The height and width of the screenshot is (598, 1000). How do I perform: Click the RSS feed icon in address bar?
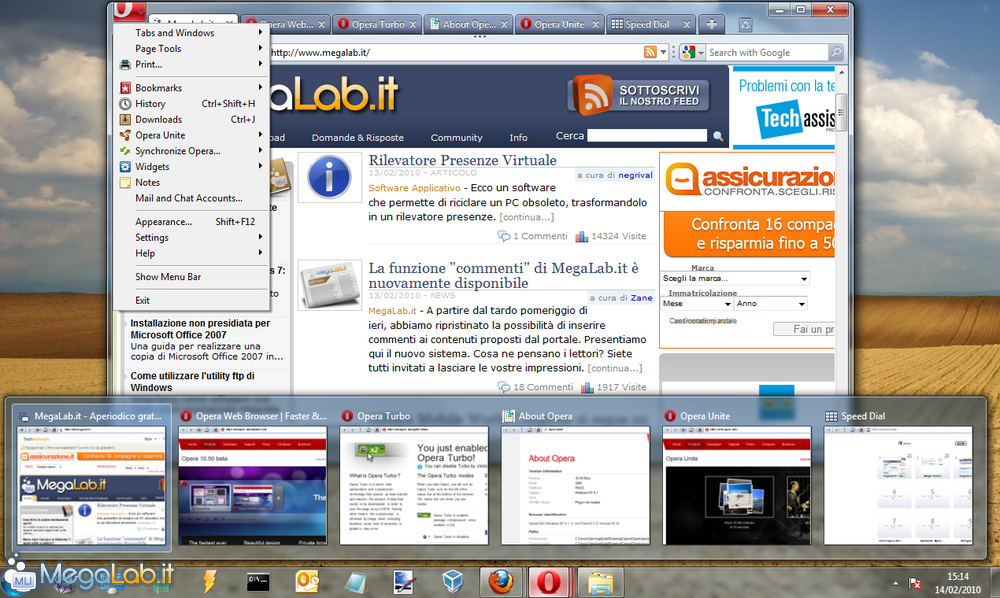pyautogui.click(x=650, y=52)
